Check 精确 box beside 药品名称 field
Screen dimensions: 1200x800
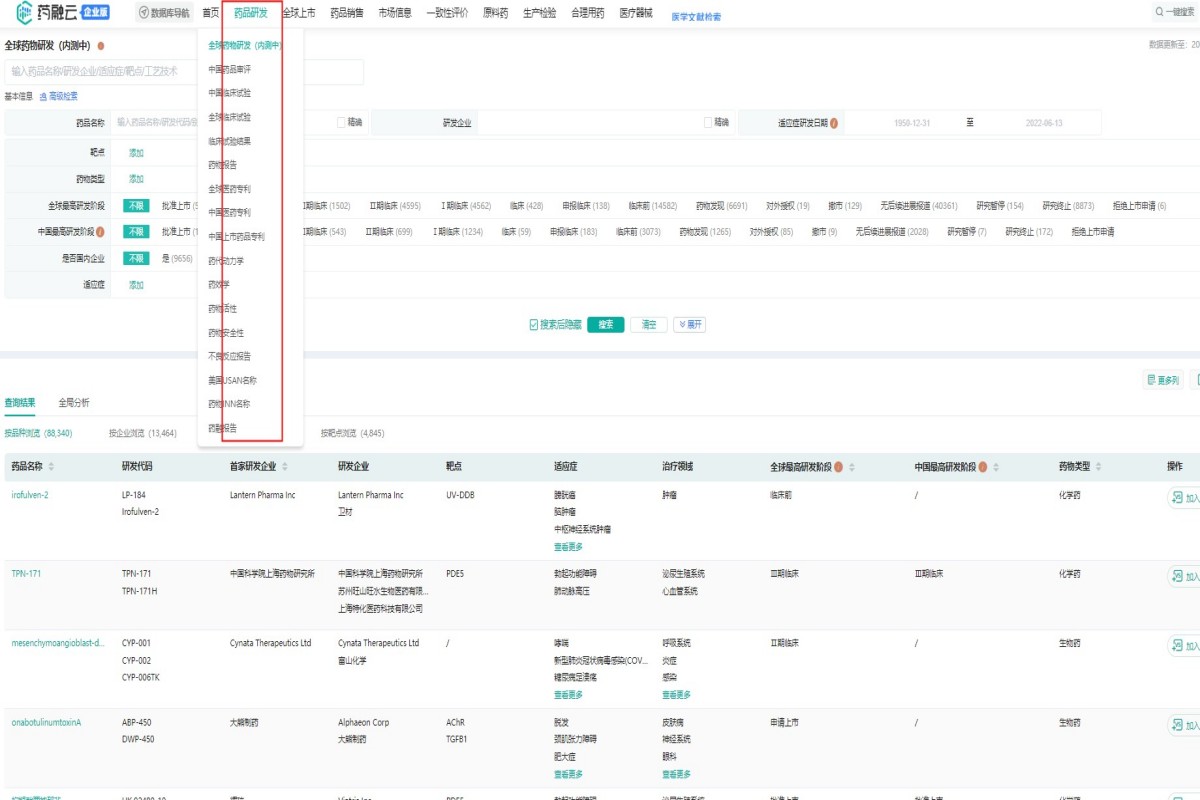tap(341, 123)
